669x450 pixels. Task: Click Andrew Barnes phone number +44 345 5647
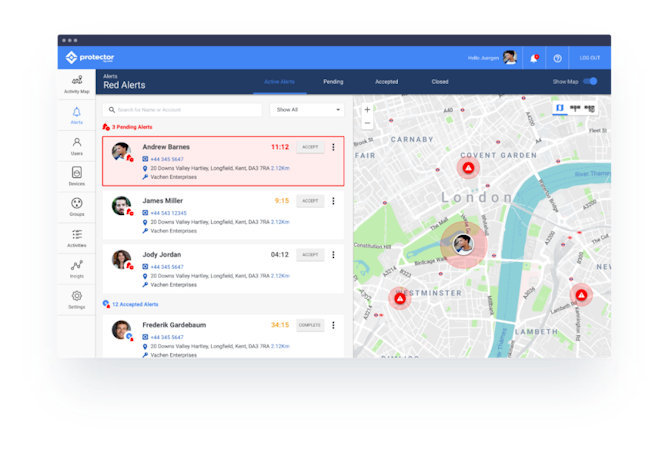[x=167, y=159]
